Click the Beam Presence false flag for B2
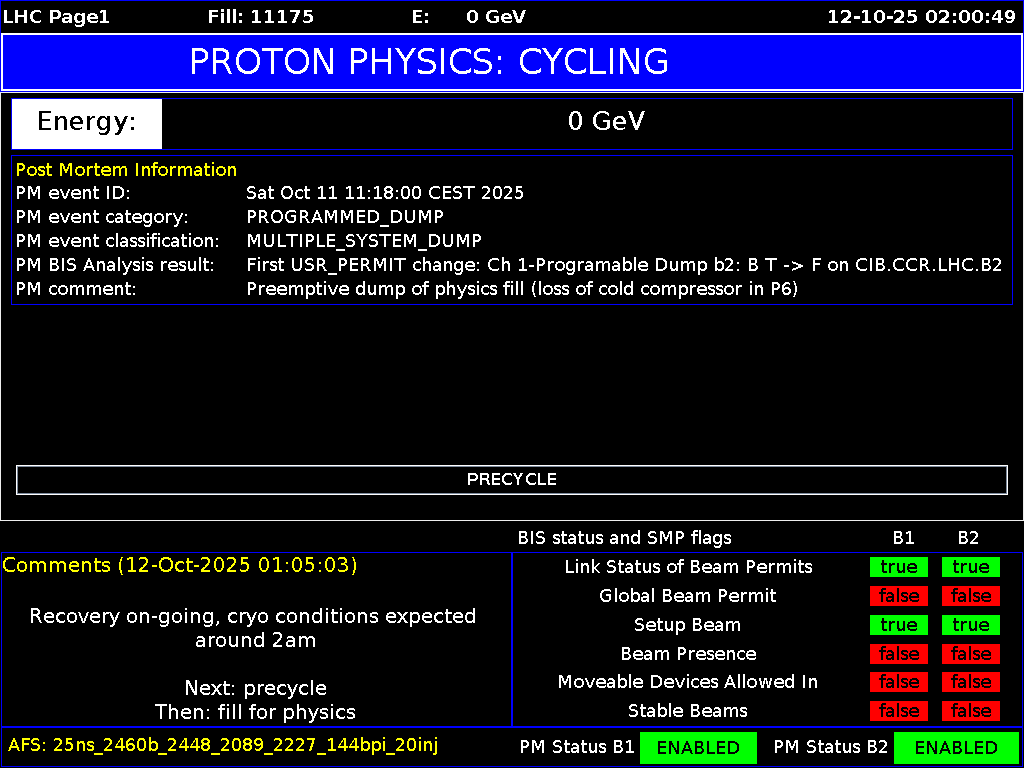 point(969,653)
